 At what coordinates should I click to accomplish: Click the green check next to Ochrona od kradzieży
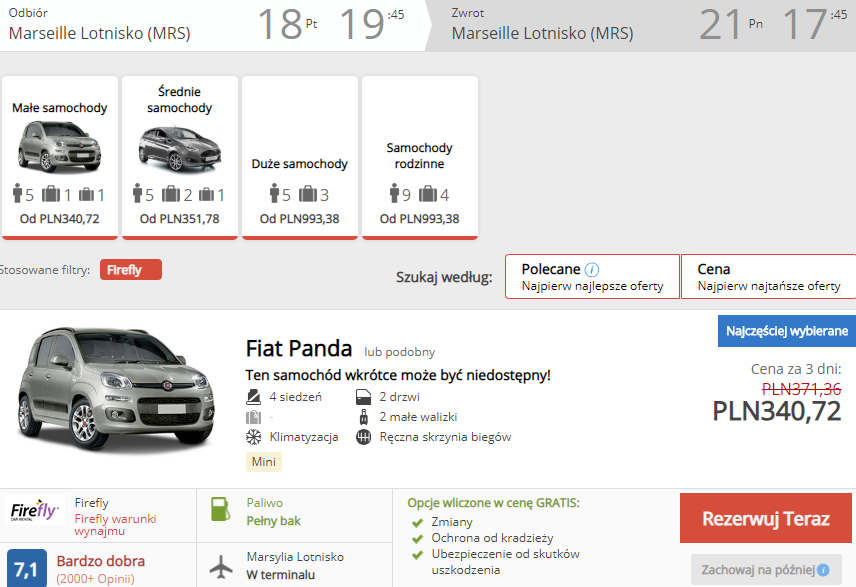(x=418, y=539)
